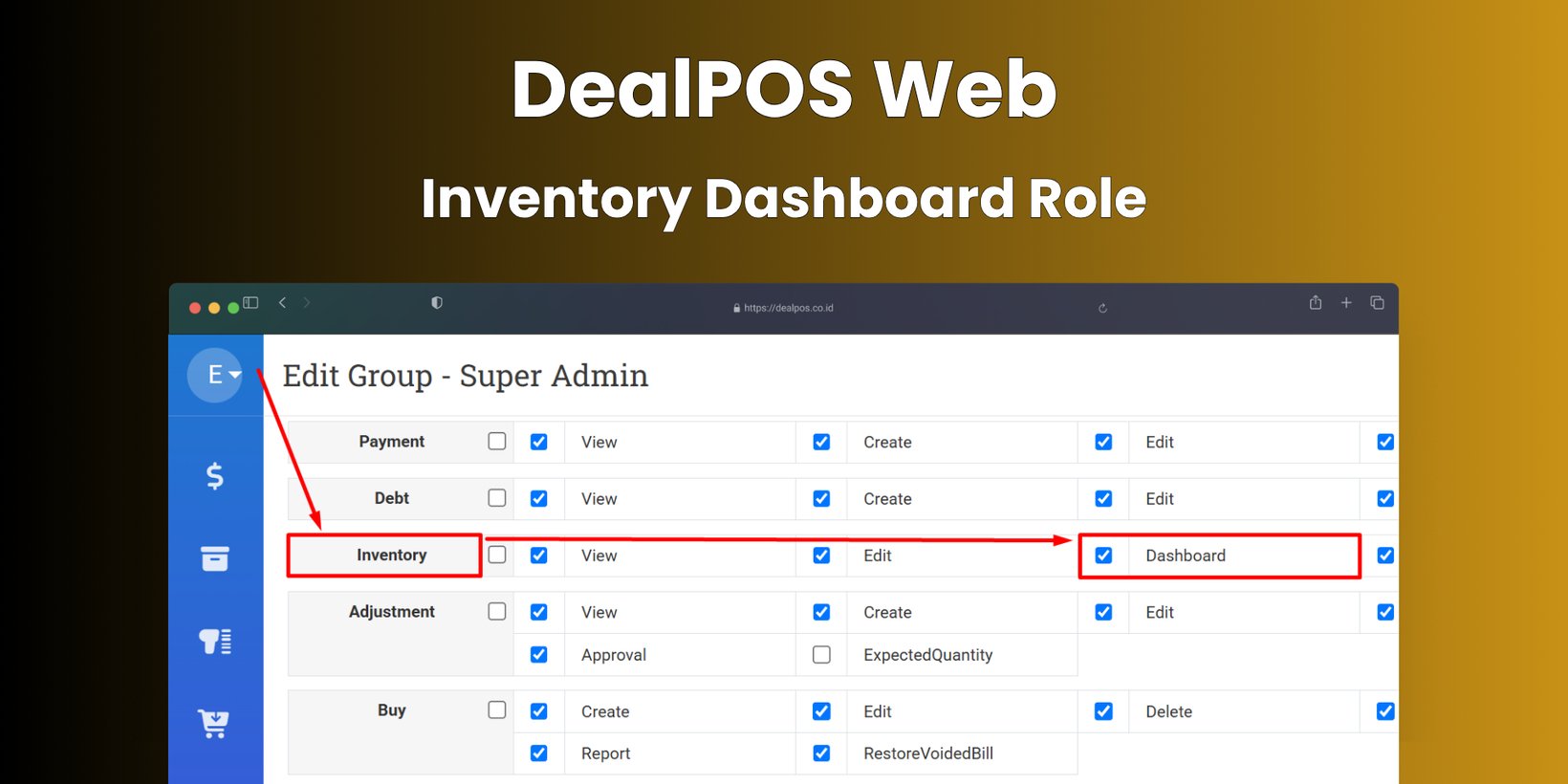Toggle the Debt checkbox right of Edit
Image resolution: width=1568 pixels, height=784 pixels.
point(1385,498)
